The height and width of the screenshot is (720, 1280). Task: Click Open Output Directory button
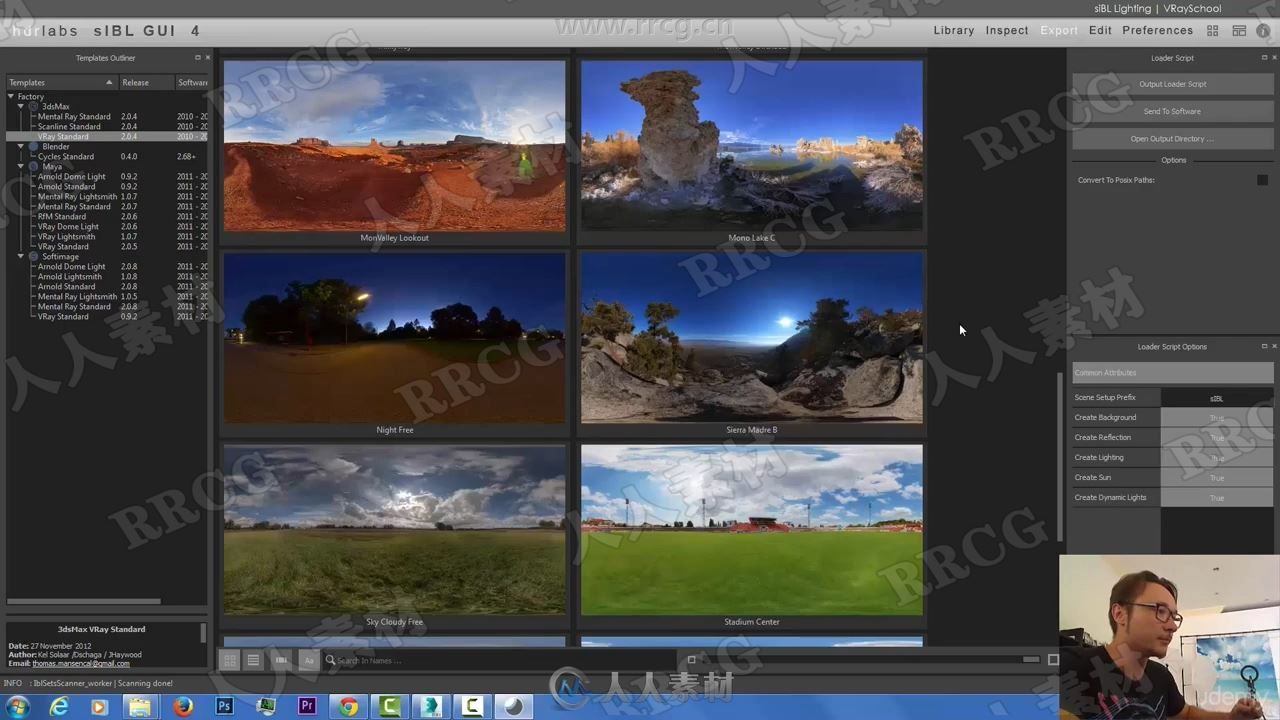(1173, 139)
